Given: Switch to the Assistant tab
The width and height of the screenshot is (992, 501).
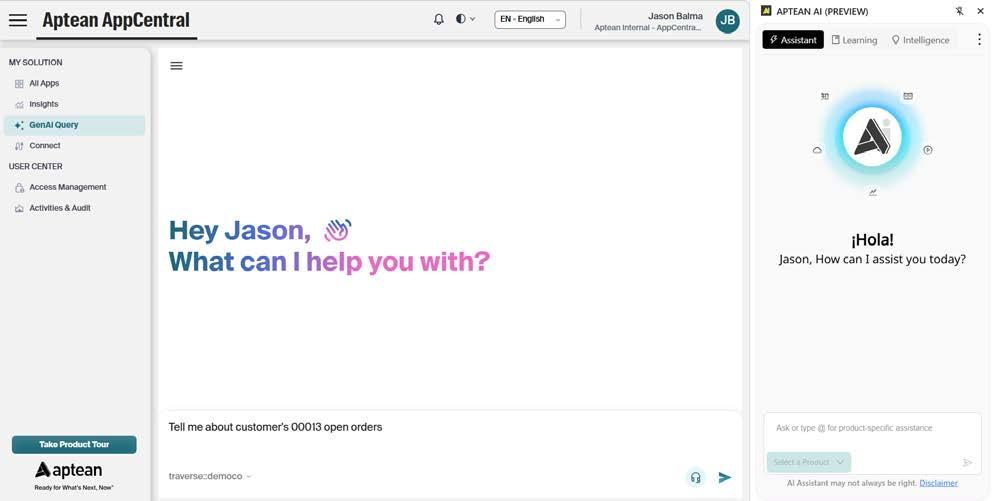Looking at the screenshot, I should (793, 40).
